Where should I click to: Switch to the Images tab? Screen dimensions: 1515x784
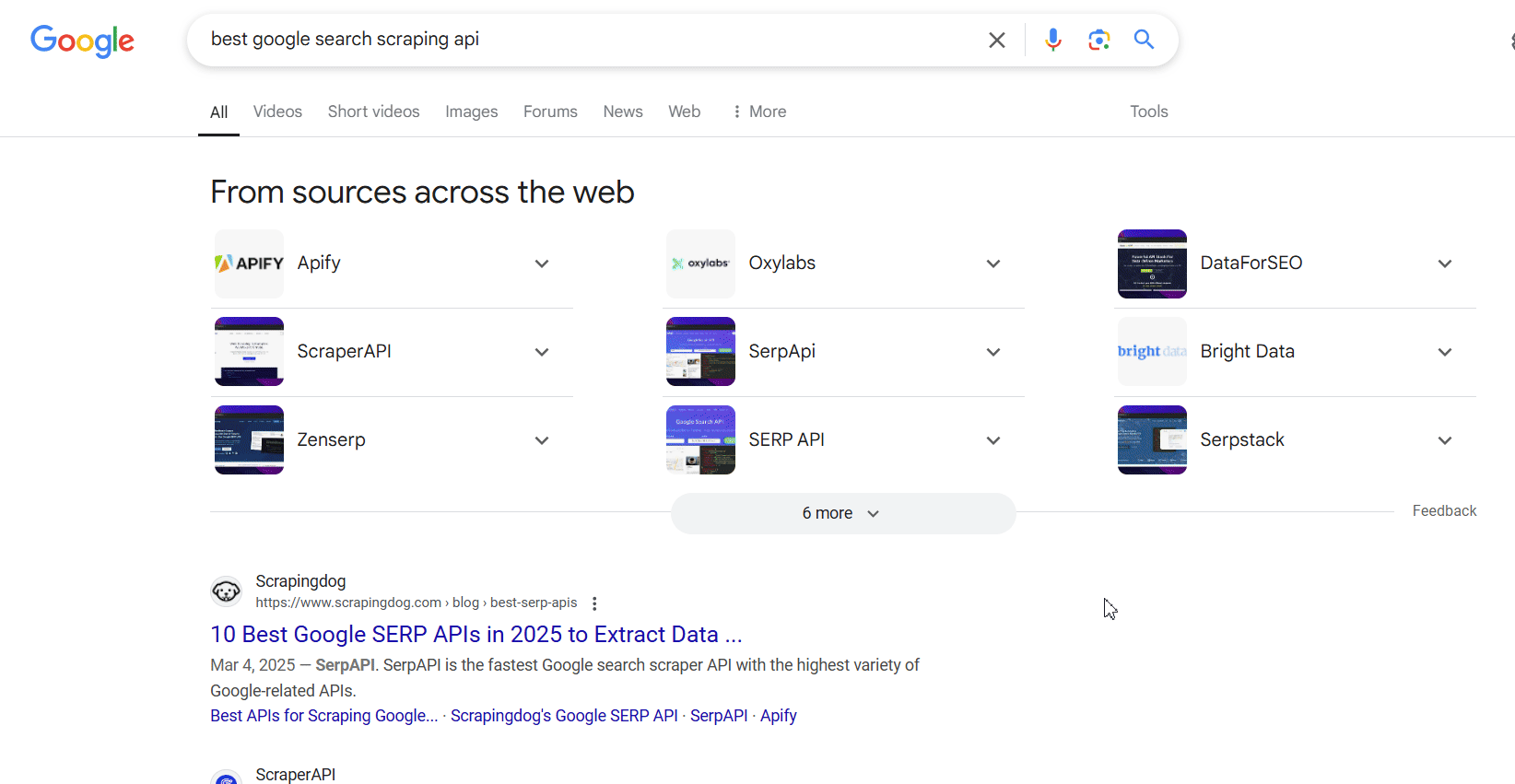pyautogui.click(x=471, y=111)
